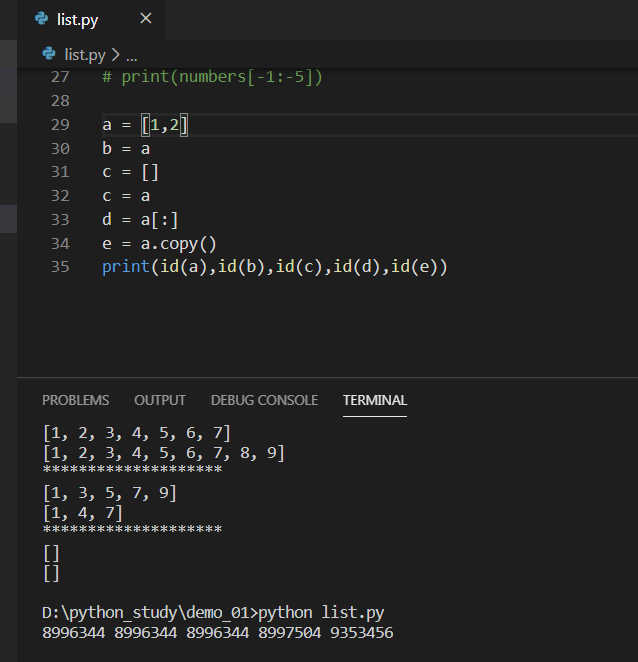638x662 pixels.
Task: Click line number 29 in the gutter
Action: click(60, 125)
